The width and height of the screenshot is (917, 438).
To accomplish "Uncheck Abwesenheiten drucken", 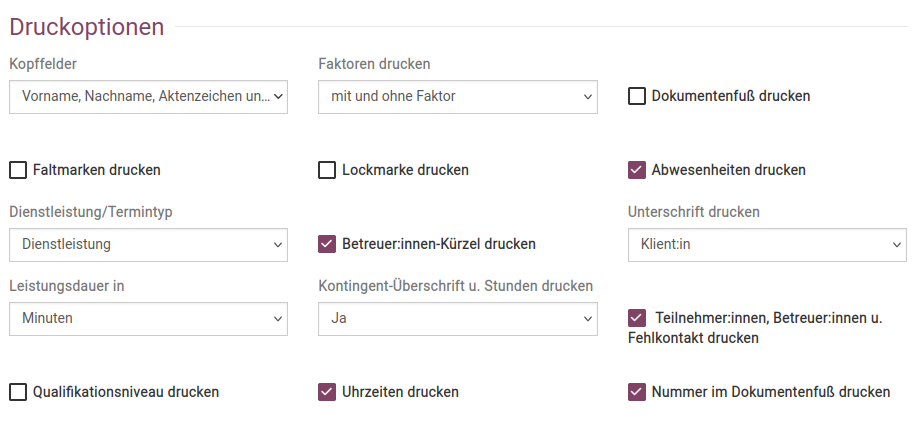I will [x=637, y=170].
